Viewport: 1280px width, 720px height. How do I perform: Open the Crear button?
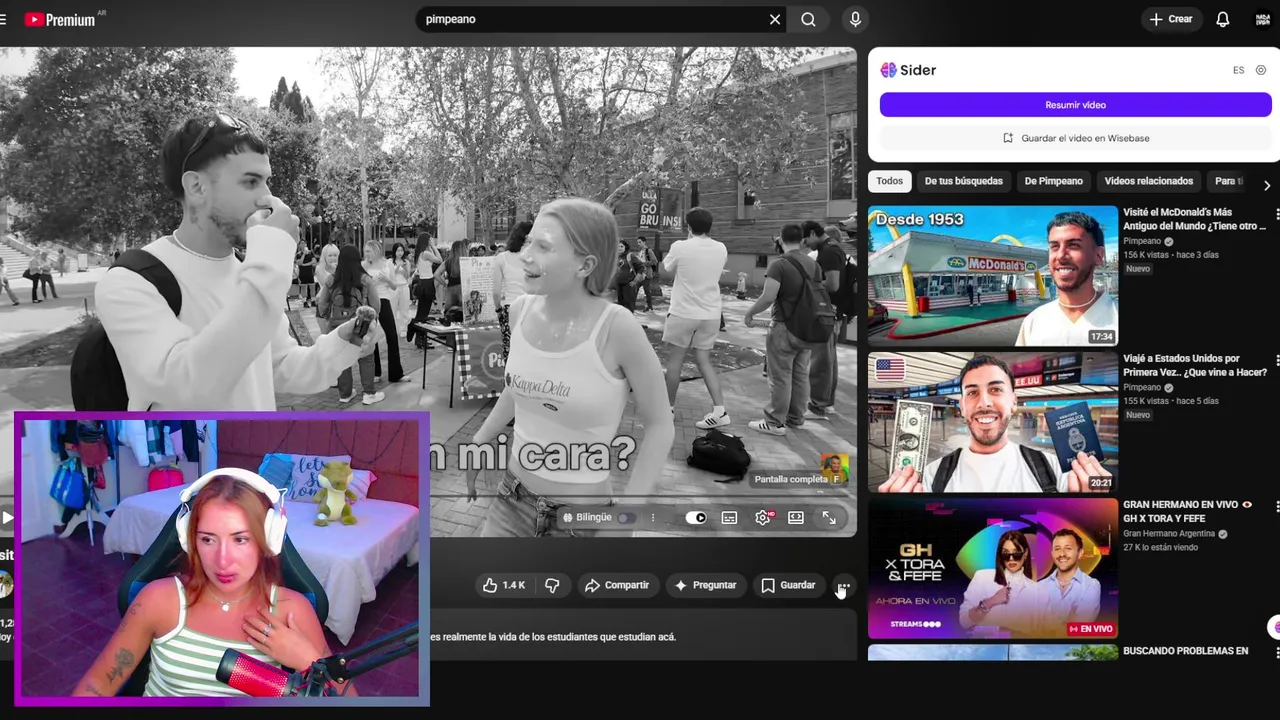[1171, 19]
